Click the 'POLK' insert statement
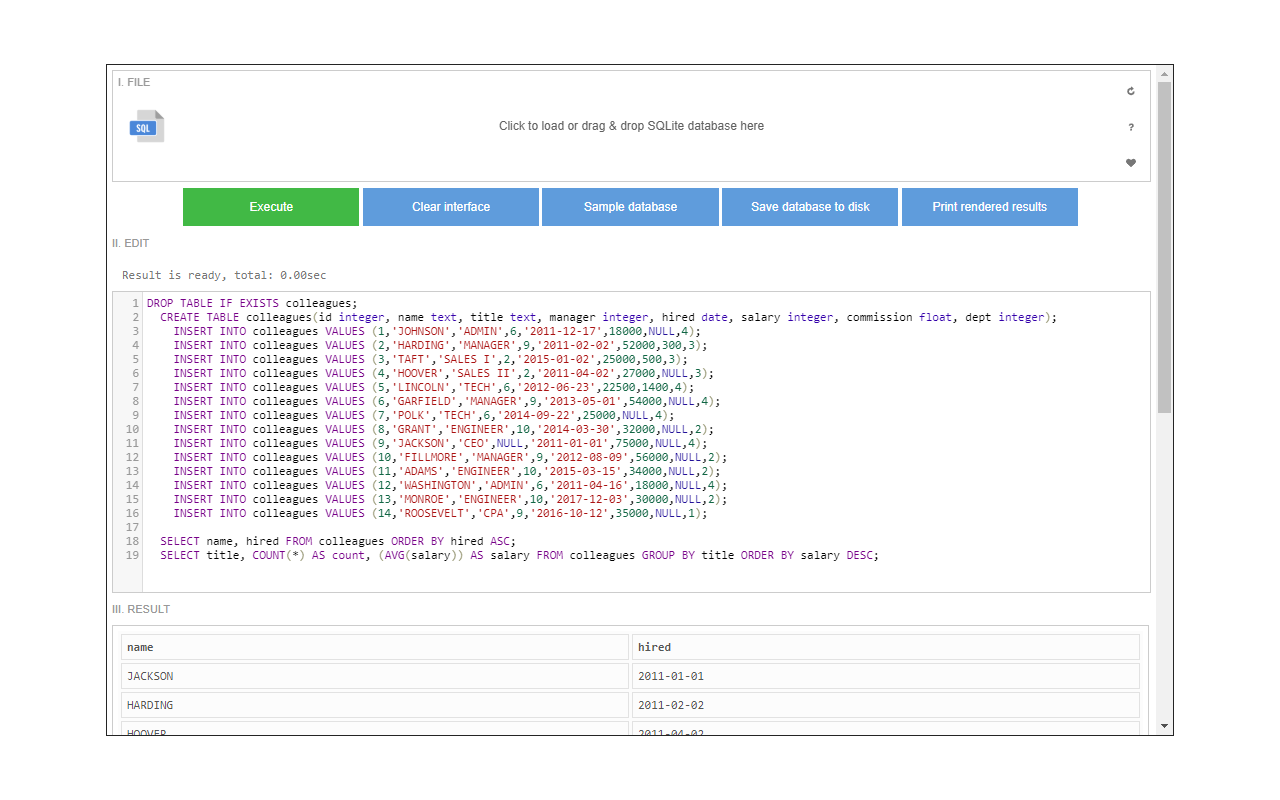1280x800 pixels. [424, 415]
